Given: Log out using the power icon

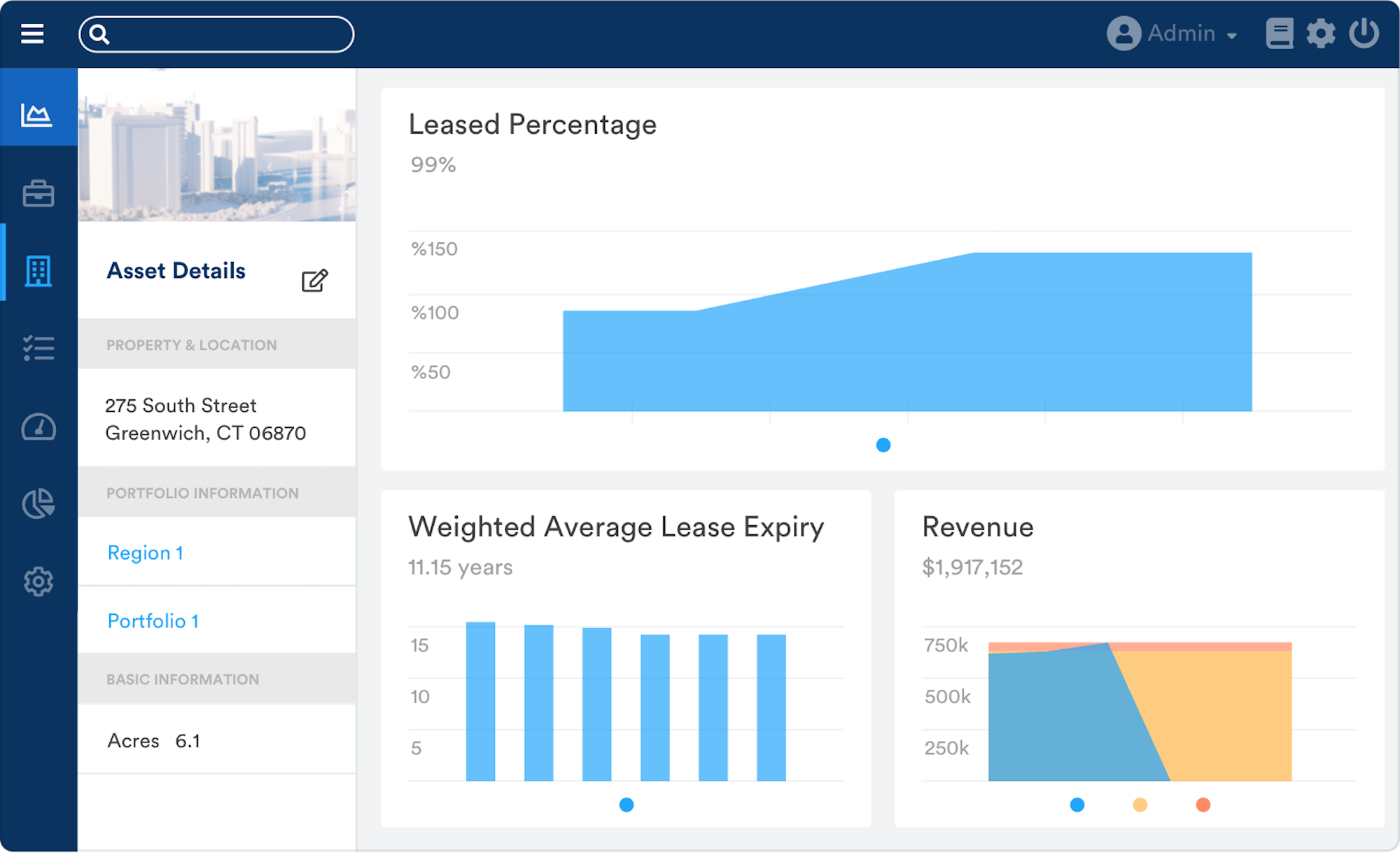Looking at the screenshot, I should (x=1365, y=33).
